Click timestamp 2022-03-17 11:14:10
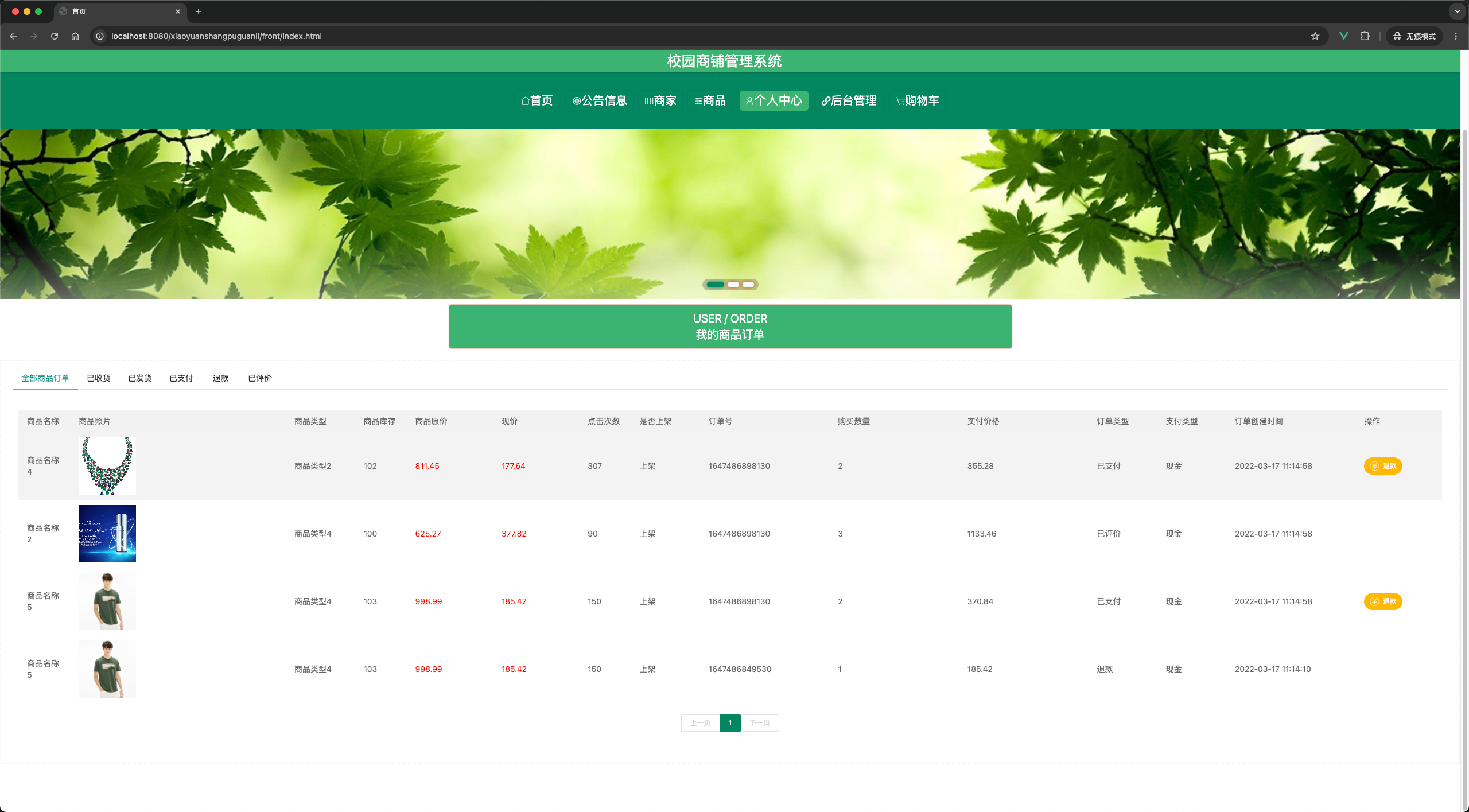This screenshot has width=1469, height=812. (x=1273, y=669)
